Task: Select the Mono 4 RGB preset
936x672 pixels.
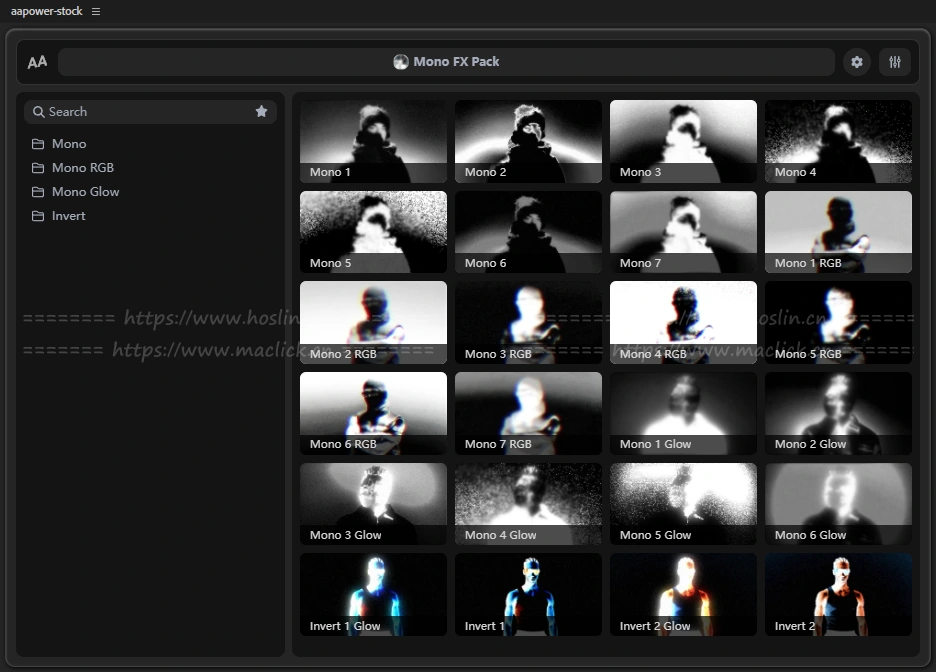Action: 683,322
